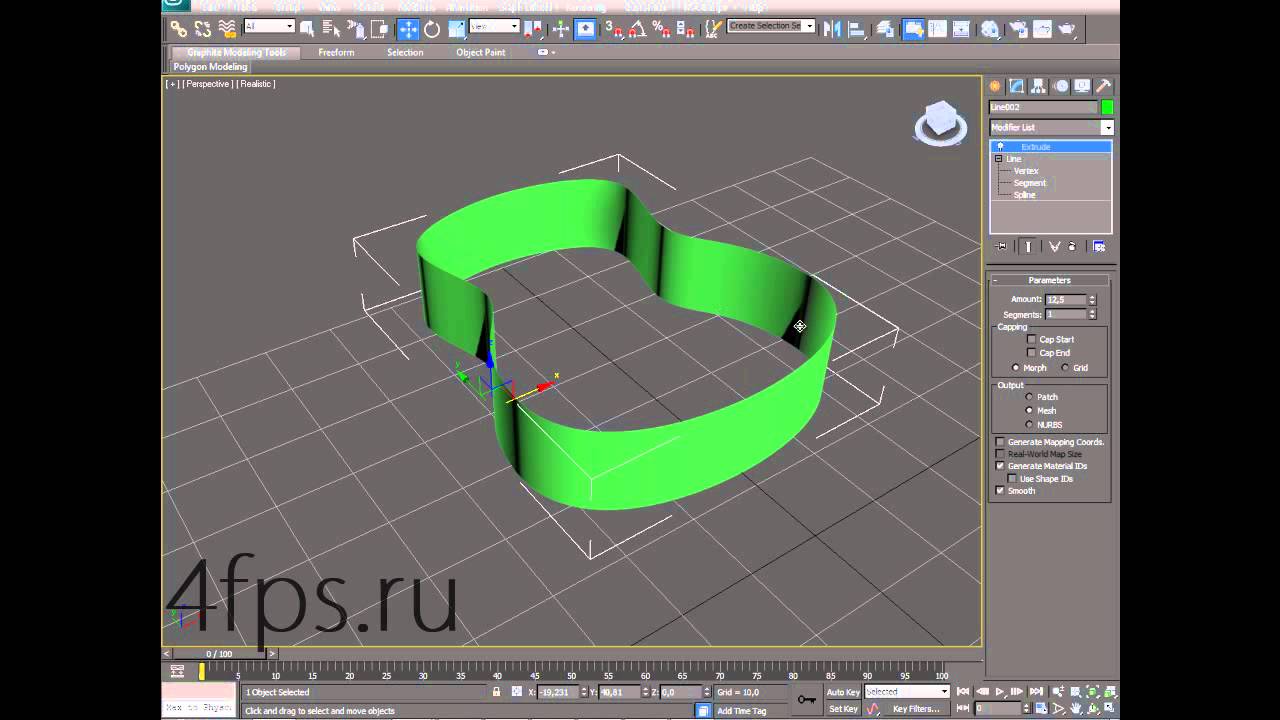Screen dimensions: 1280x720
Task: Select the Patch output radio button
Action: [1029, 397]
